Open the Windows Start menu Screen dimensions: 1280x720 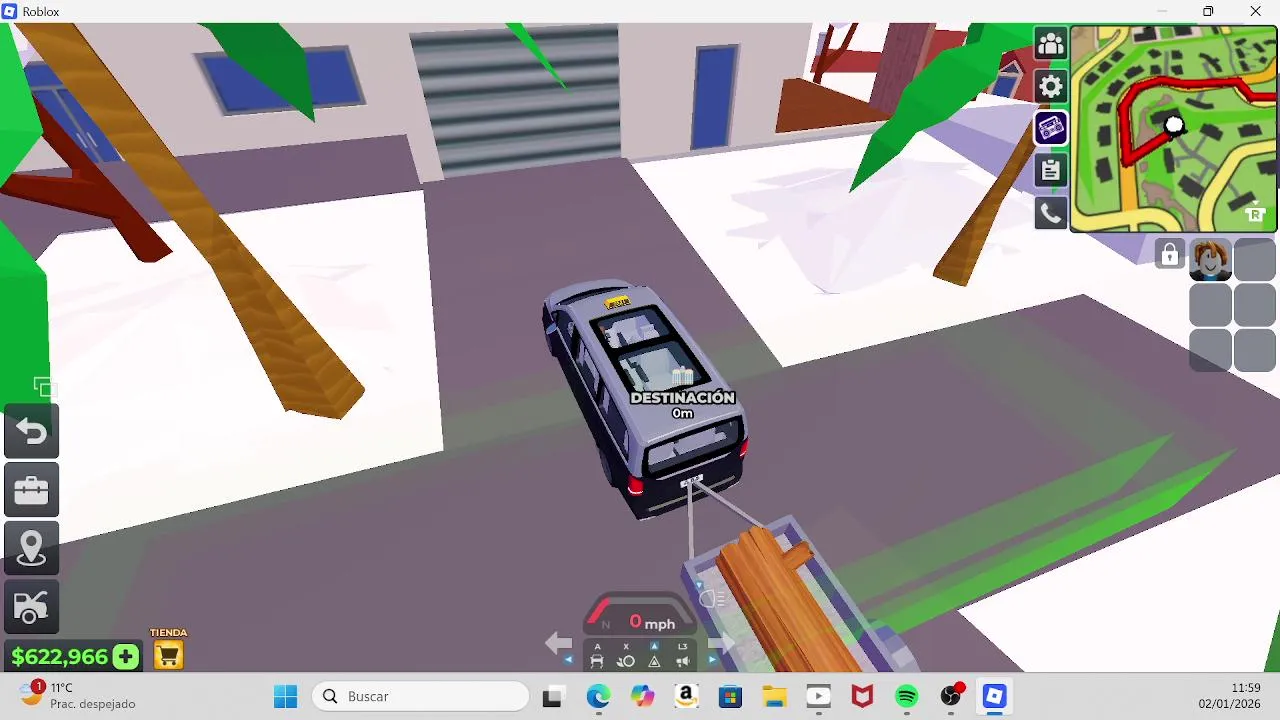285,696
